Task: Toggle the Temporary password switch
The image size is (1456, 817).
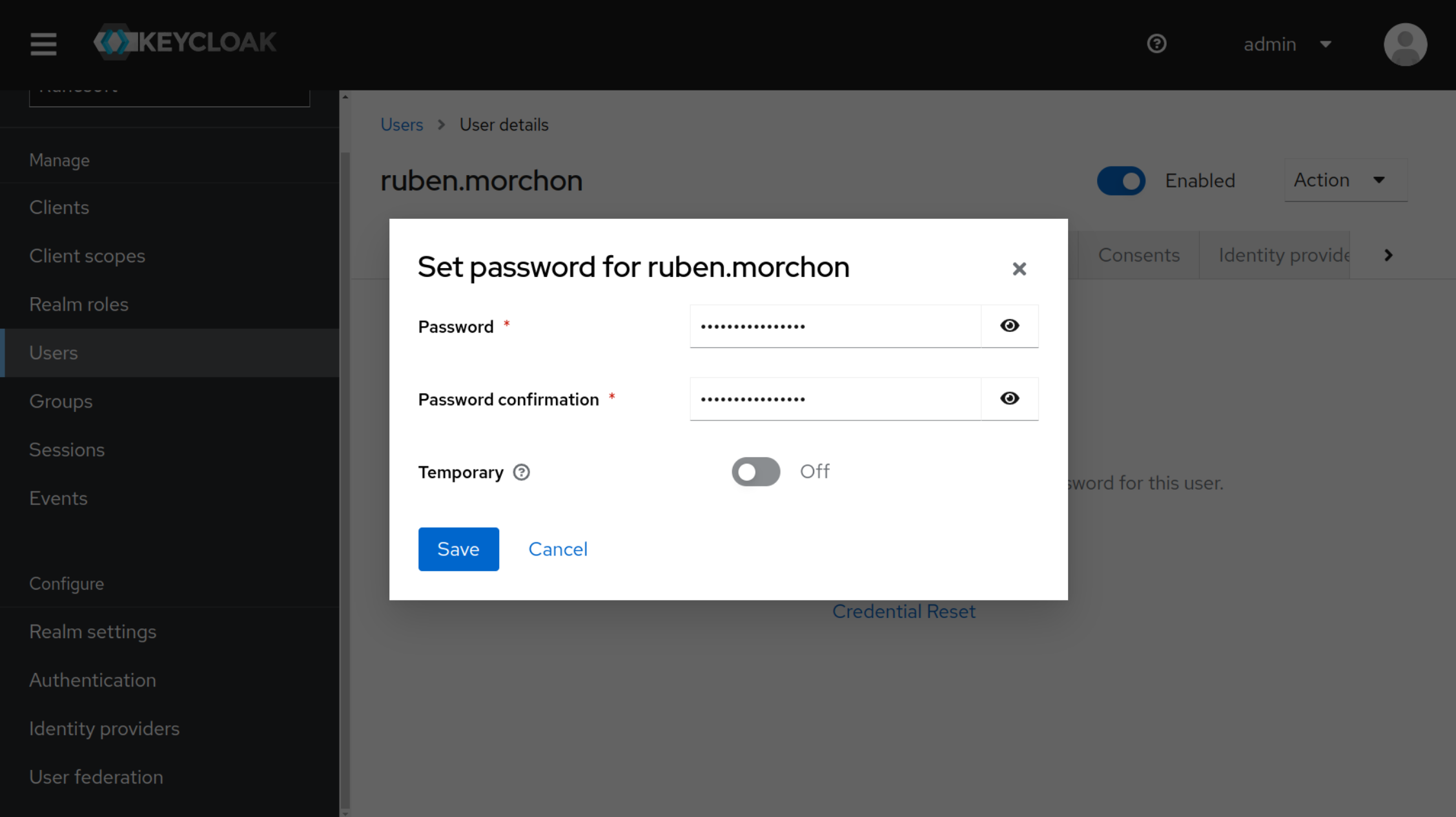Action: point(755,471)
